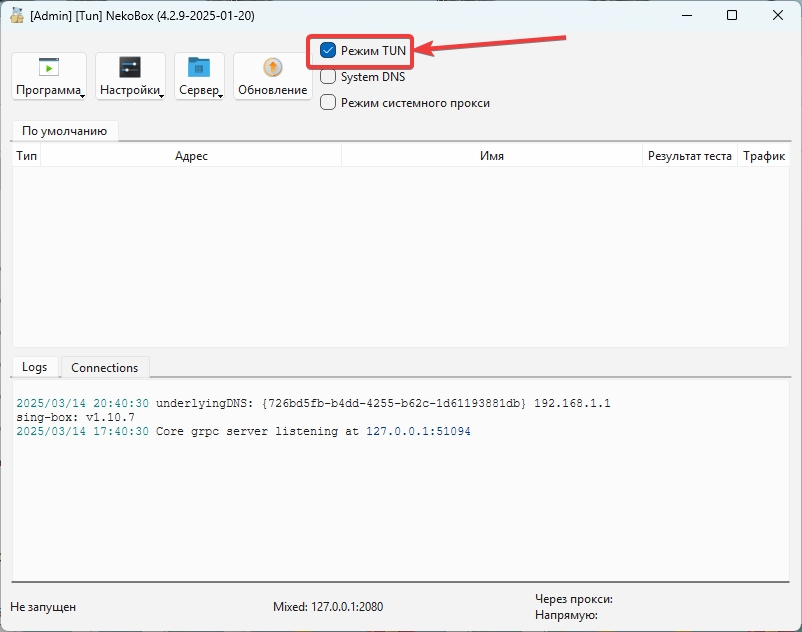802x632 pixels.
Task: Open the Настройки settings icon
Action: click(130, 68)
